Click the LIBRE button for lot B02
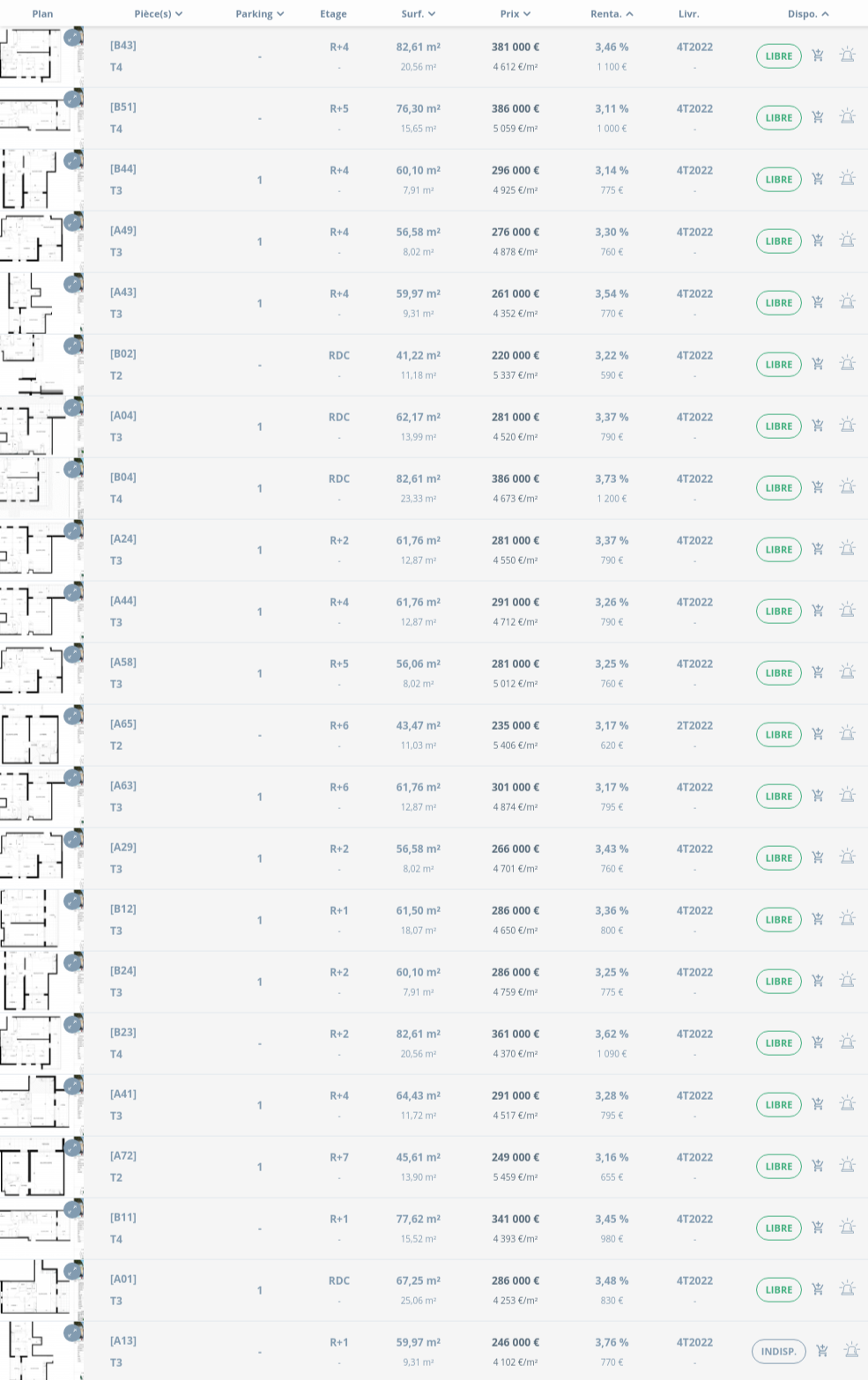This screenshot has height=1380, width=868. (x=778, y=364)
